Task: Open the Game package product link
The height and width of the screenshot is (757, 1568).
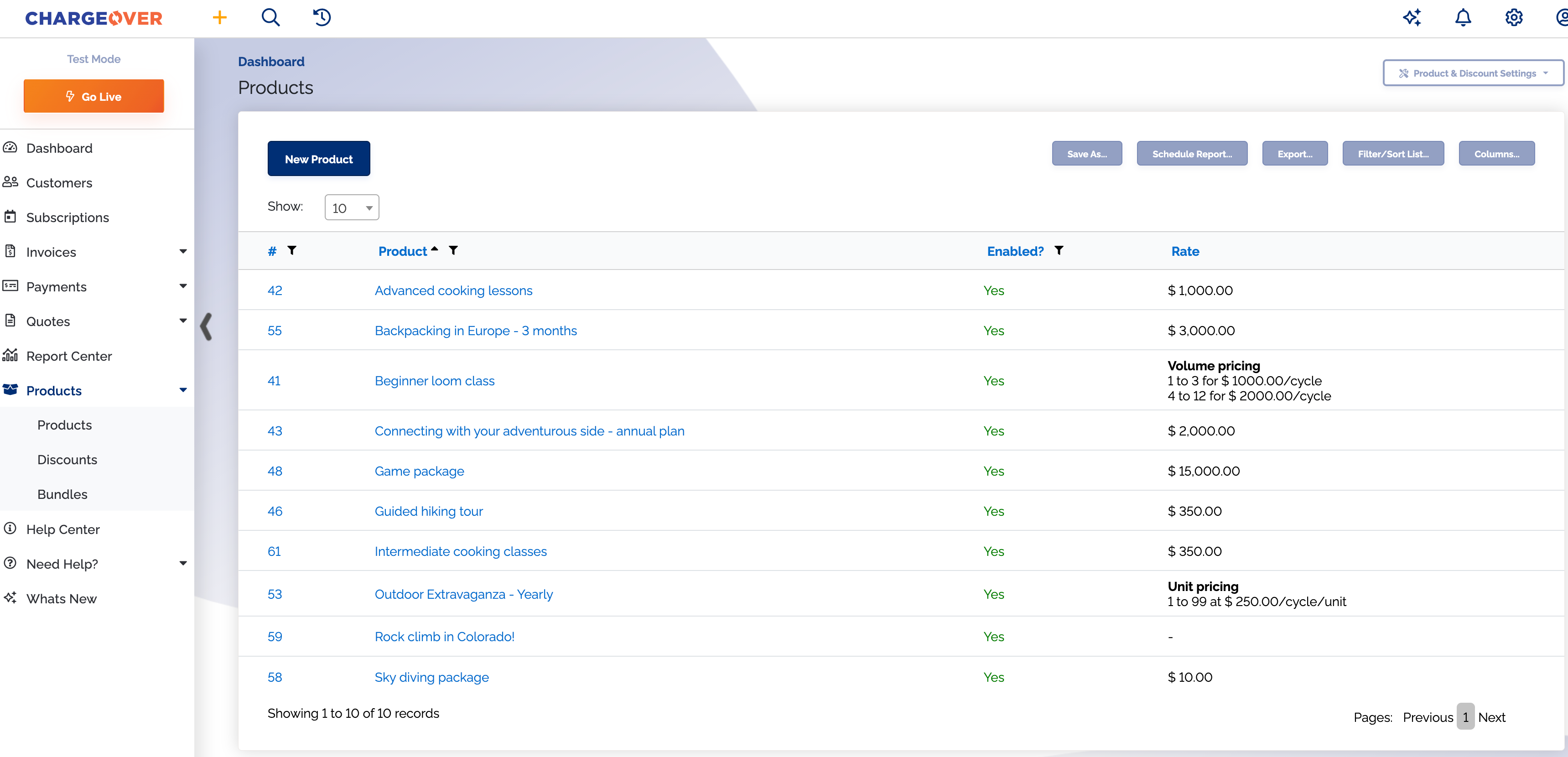Action: [419, 471]
